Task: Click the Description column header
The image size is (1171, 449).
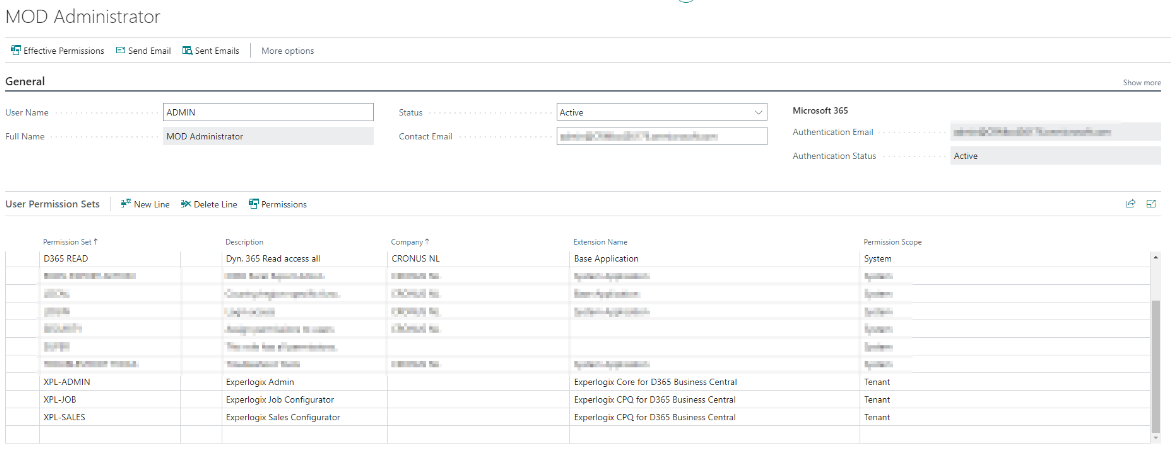Action: pos(244,242)
